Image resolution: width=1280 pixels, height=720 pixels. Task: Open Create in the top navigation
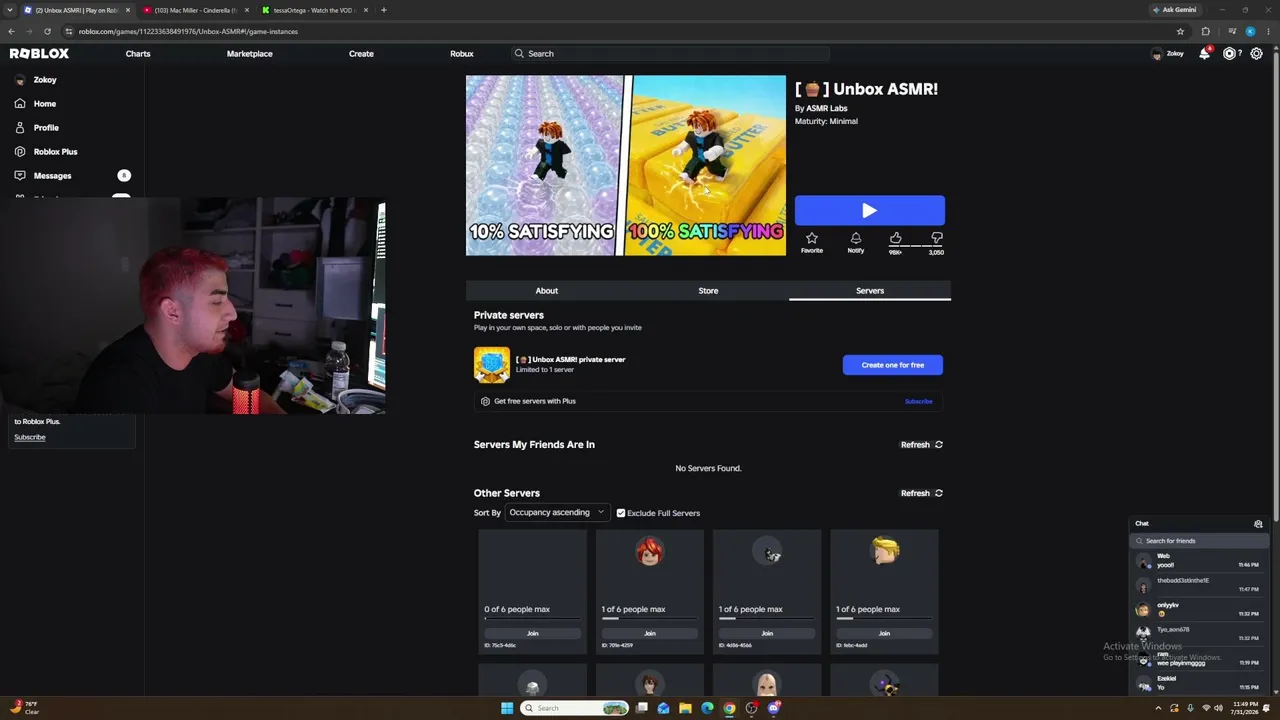(x=361, y=54)
